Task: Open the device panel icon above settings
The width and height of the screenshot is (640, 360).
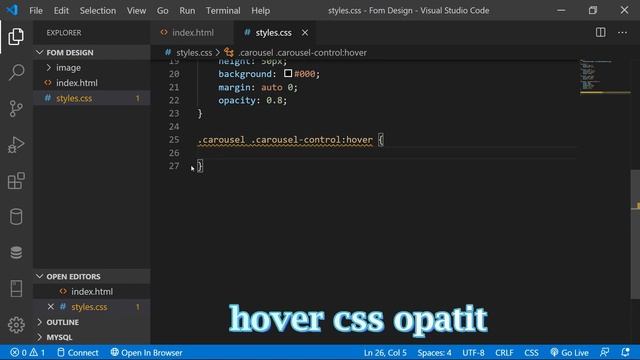Action: tap(16, 288)
